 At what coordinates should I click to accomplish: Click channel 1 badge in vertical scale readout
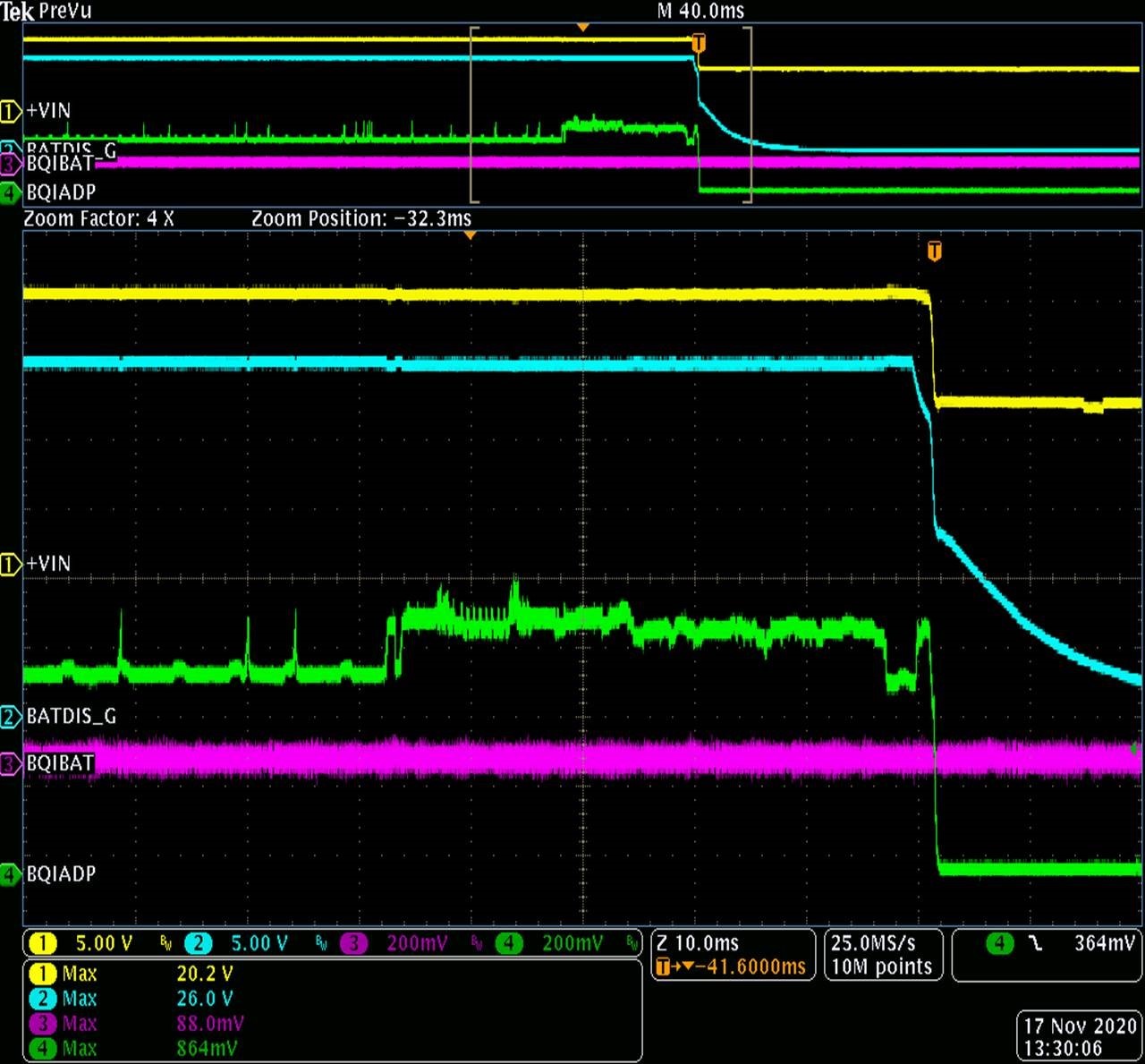(x=43, y=943)
